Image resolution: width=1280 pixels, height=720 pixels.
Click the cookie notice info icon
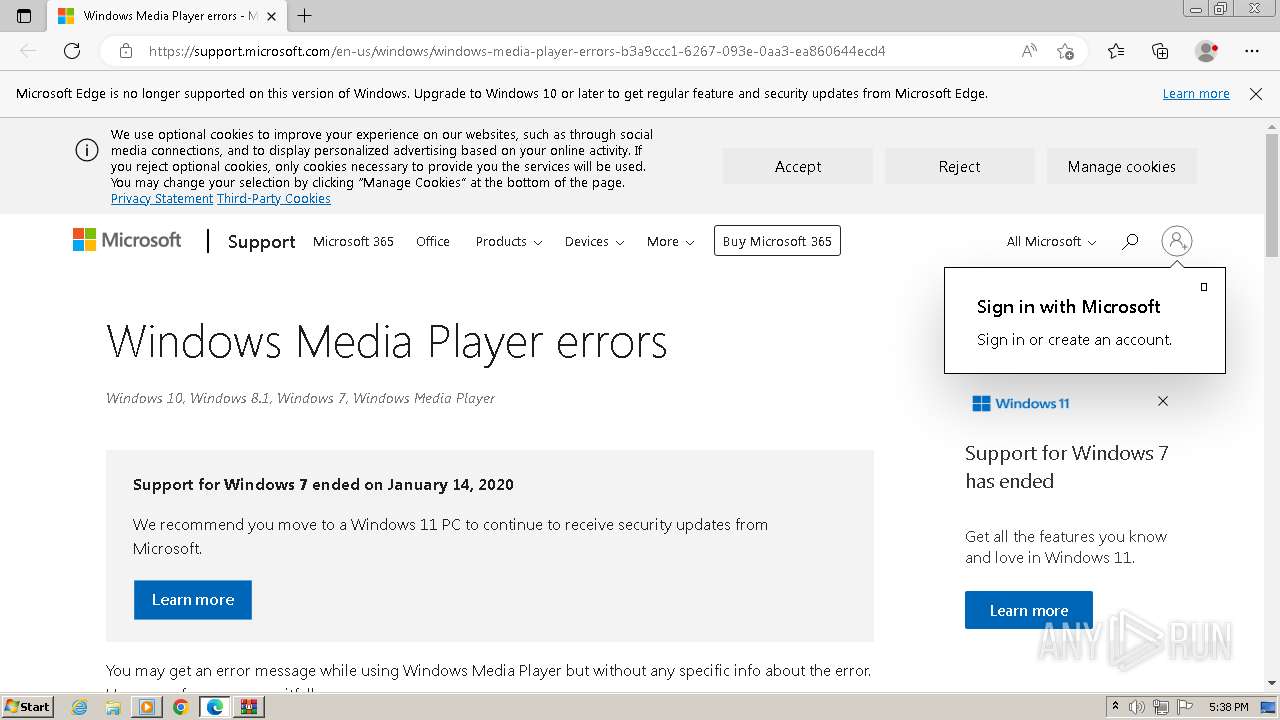[x=87, y=150]
